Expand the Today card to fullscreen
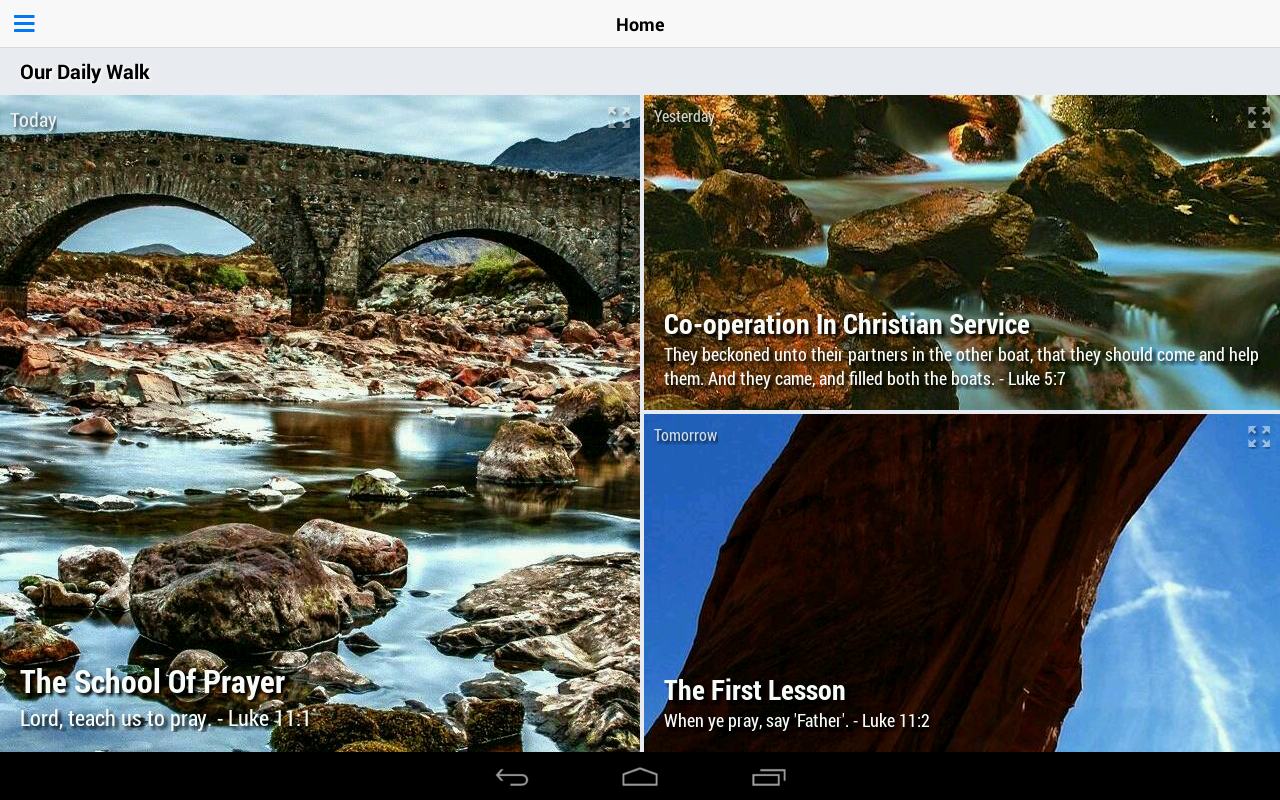Image resolution: width=1280 pixels, height=800 pixels. [x=619, y=118]
